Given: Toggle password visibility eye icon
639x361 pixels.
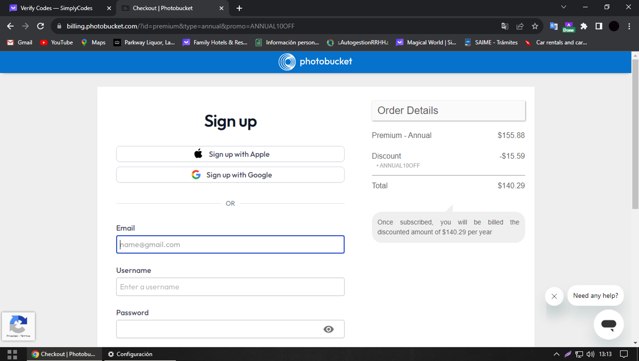Looking at the screenshot, I should 328,329.
